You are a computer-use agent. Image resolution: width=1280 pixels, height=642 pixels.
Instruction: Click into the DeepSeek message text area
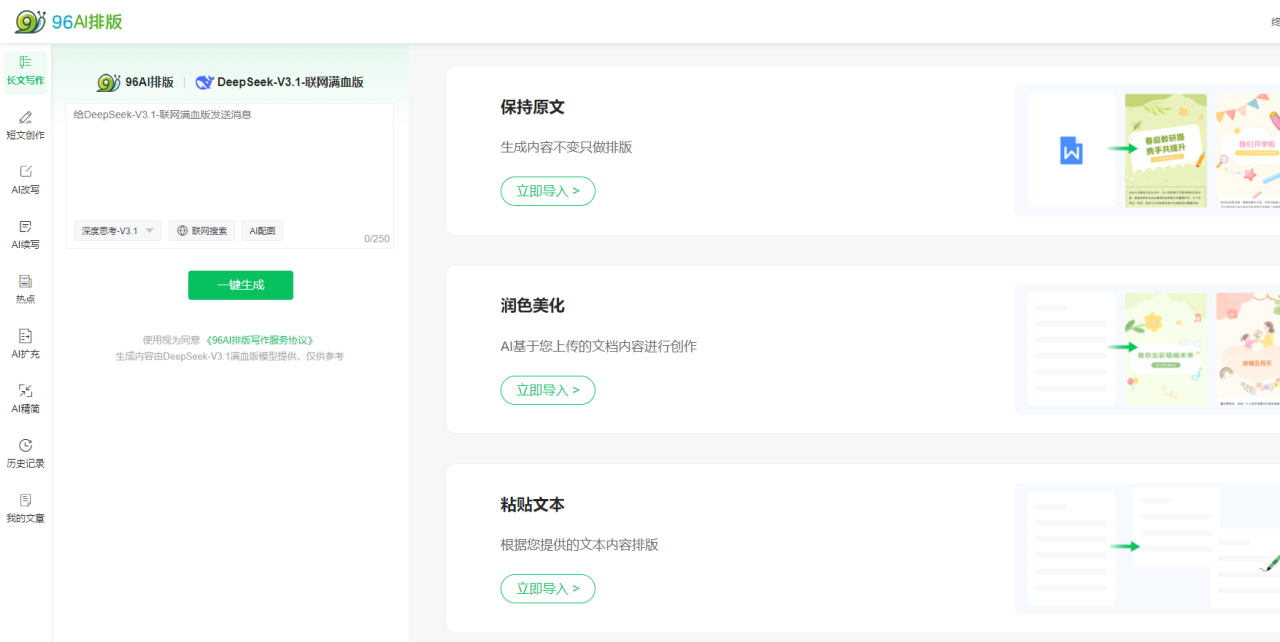(x=229, y=160)
